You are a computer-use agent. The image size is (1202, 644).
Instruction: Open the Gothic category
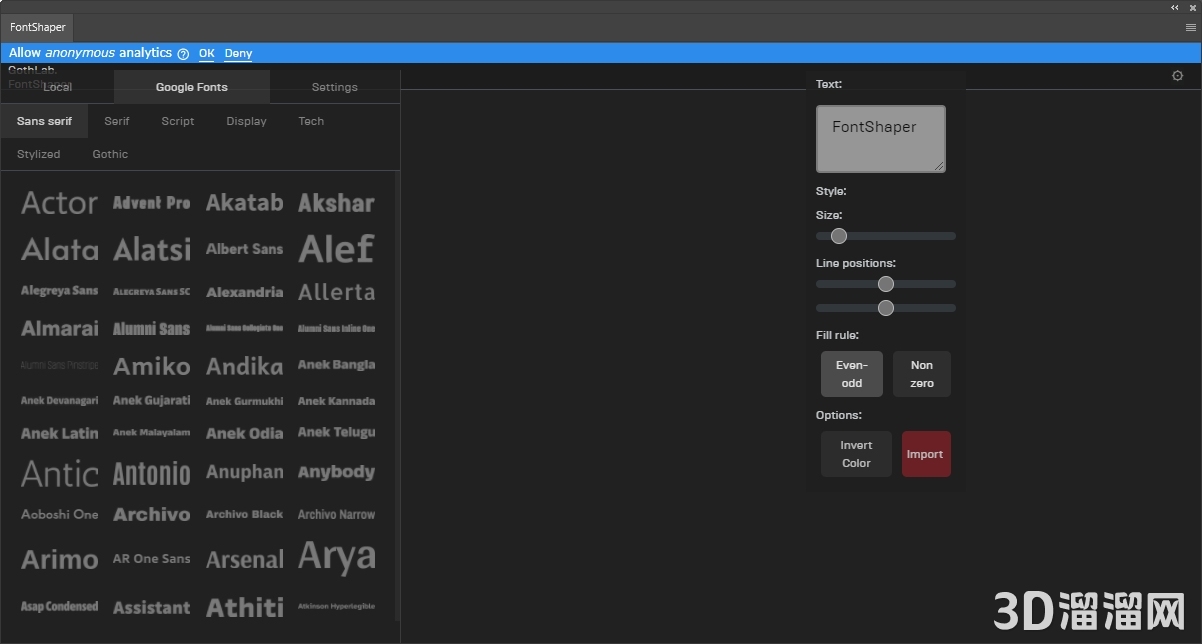coord(110,154)
